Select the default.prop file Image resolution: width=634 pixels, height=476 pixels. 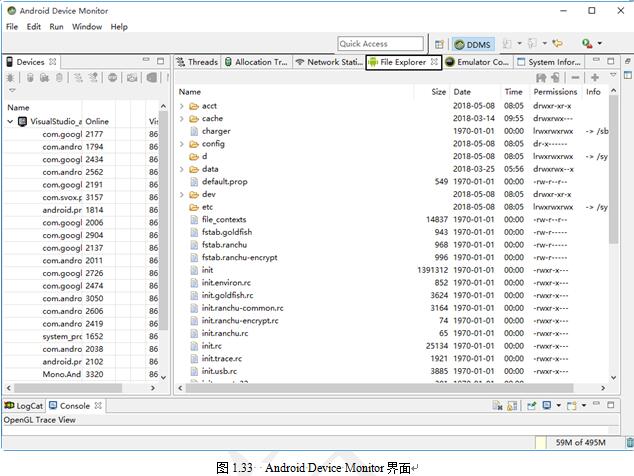click(224, 182)
